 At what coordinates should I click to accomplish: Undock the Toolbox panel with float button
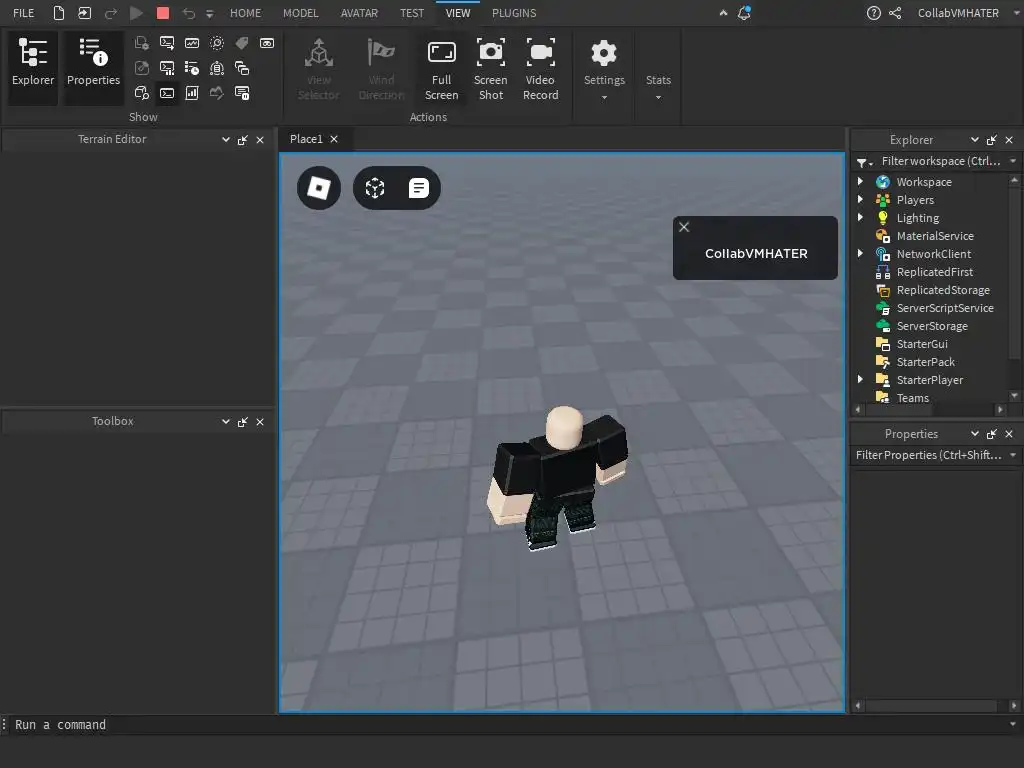pyautogui.click(x=242, y=422)
